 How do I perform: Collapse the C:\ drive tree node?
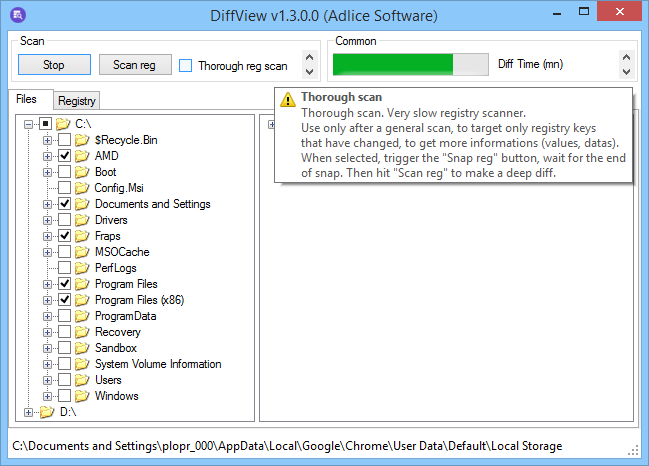28,124
